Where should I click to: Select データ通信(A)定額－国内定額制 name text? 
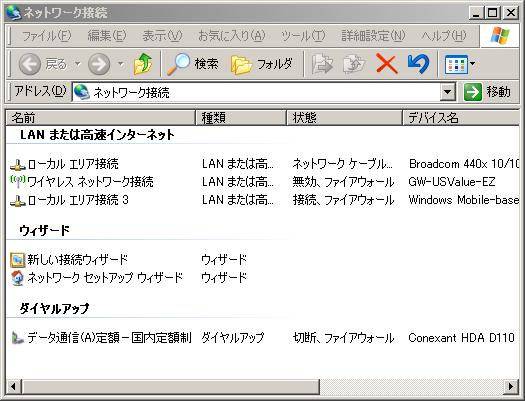tap(109, 337)
